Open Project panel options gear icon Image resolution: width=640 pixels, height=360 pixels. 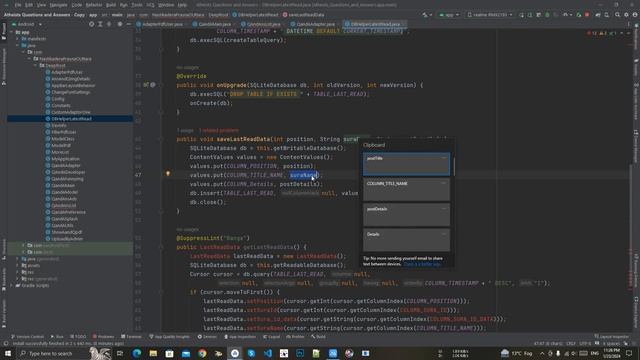point(120,24)
